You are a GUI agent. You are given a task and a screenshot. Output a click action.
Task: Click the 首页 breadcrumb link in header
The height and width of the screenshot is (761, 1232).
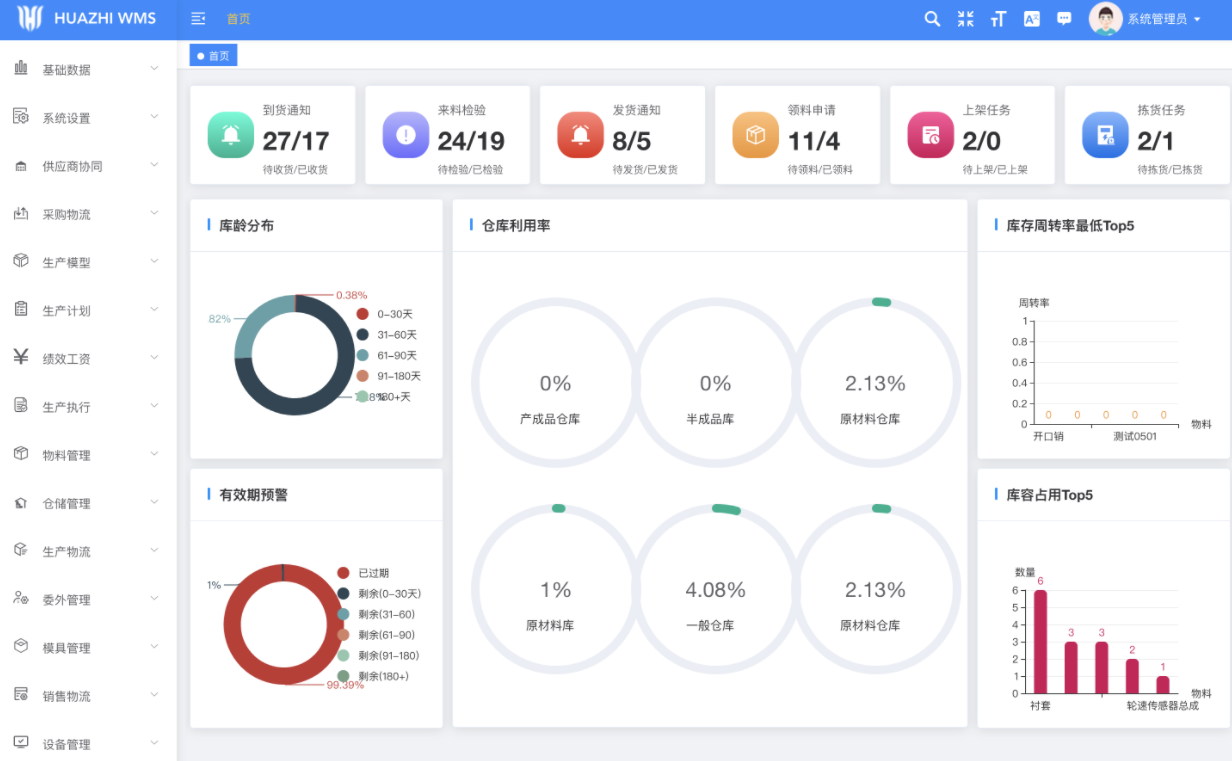pos(238,19)
